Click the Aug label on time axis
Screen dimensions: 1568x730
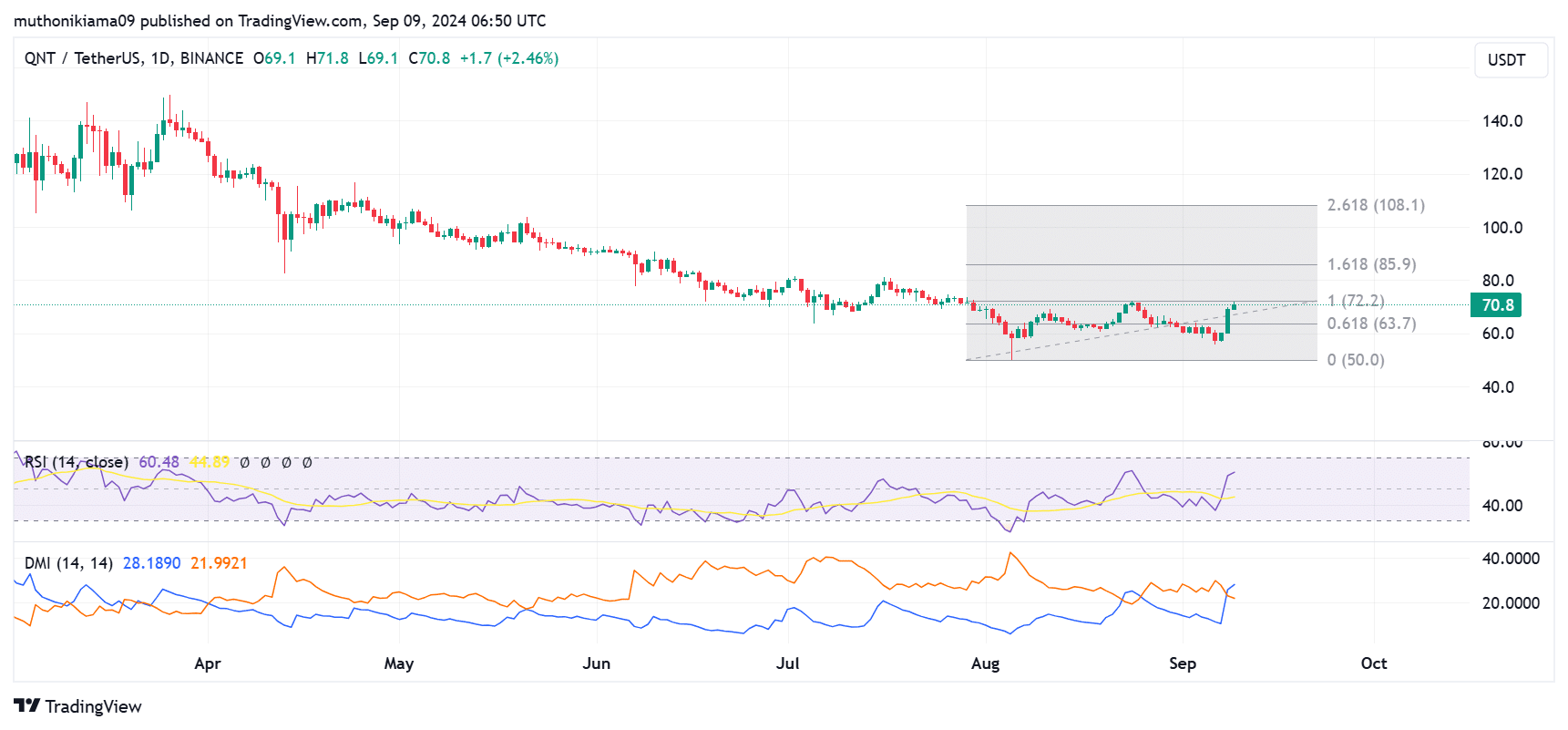[985, 663]
